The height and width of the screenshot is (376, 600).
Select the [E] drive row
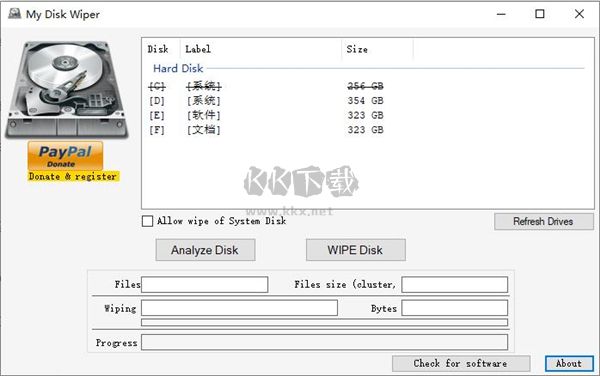coord(266,116)
